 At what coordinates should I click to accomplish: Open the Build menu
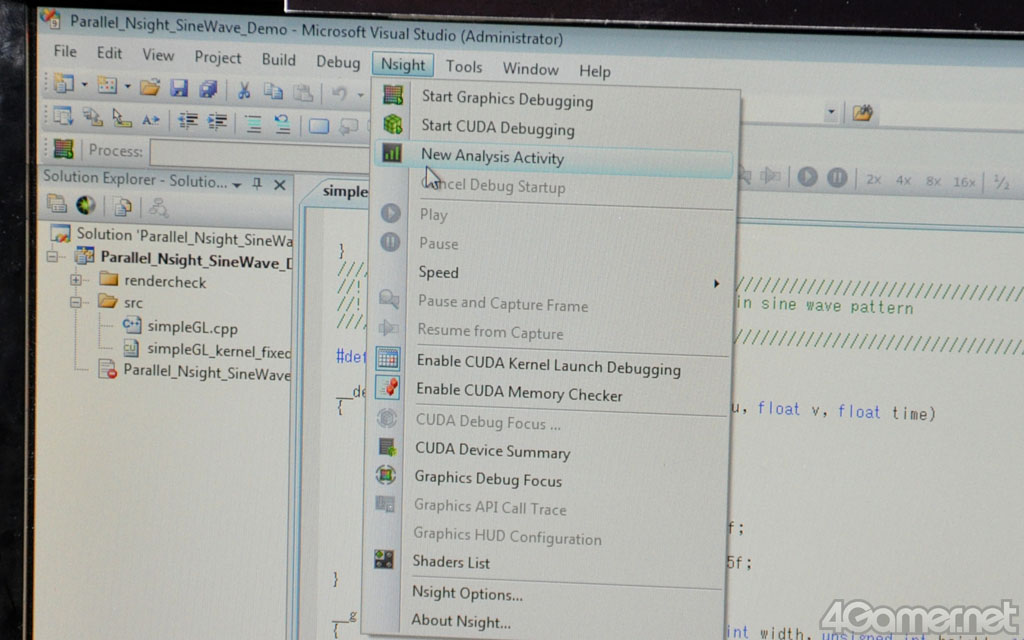(x=278, y=59)
